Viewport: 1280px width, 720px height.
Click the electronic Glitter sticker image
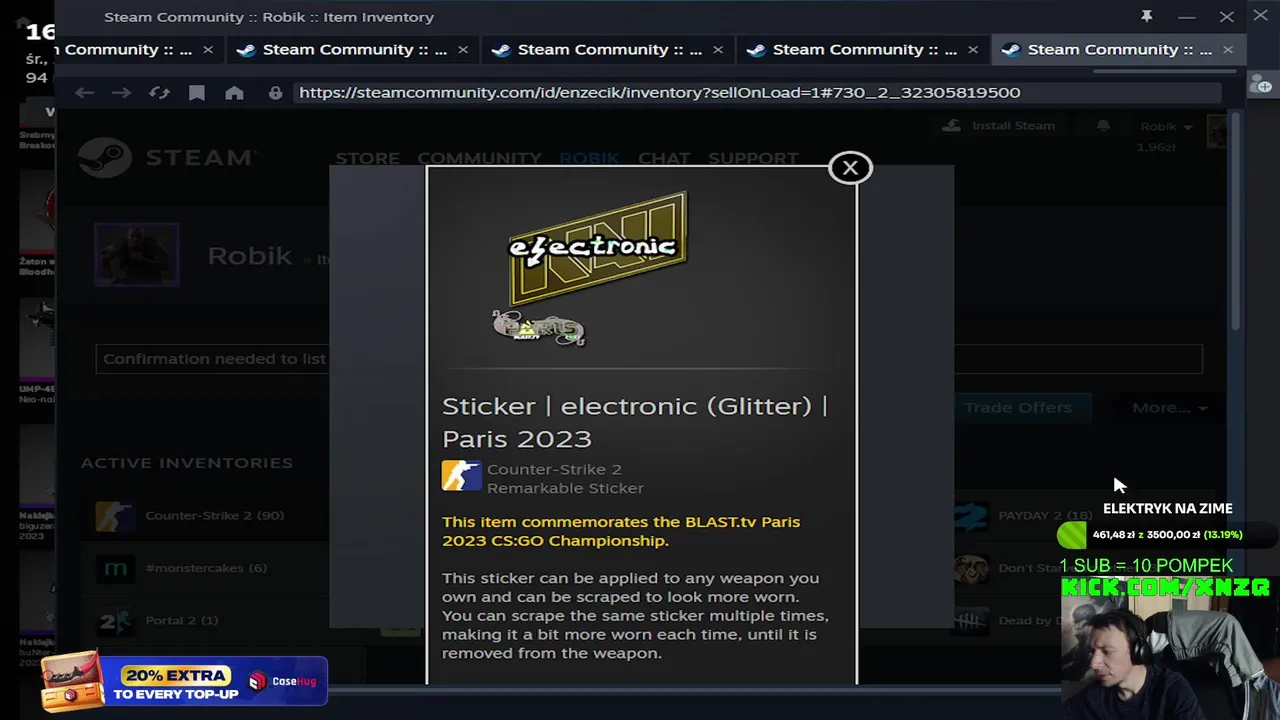point(597,247)
